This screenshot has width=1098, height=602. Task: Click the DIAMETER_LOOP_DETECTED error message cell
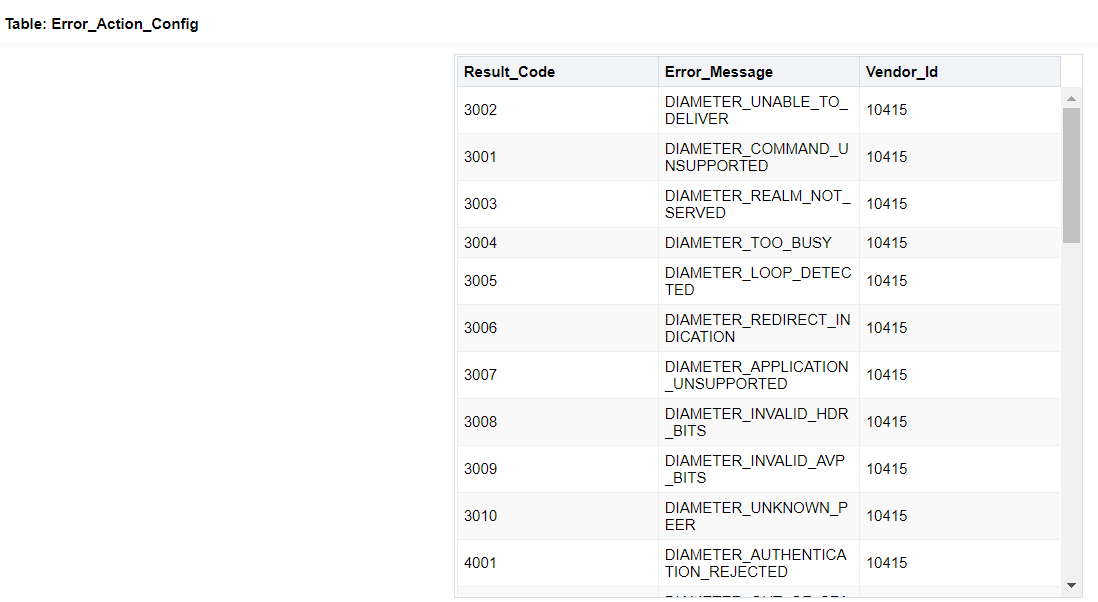click(755, 281)
